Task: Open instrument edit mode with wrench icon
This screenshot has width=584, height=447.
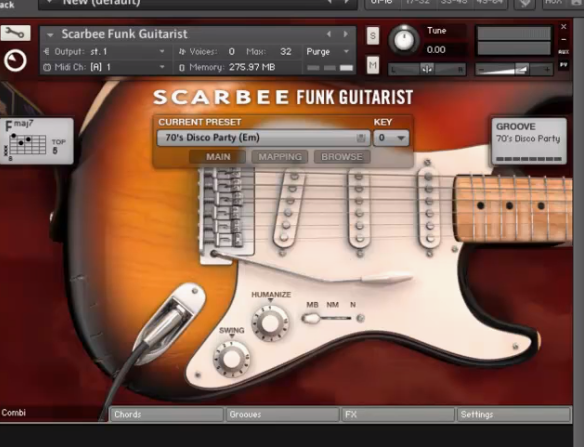Action: point(15,34)
